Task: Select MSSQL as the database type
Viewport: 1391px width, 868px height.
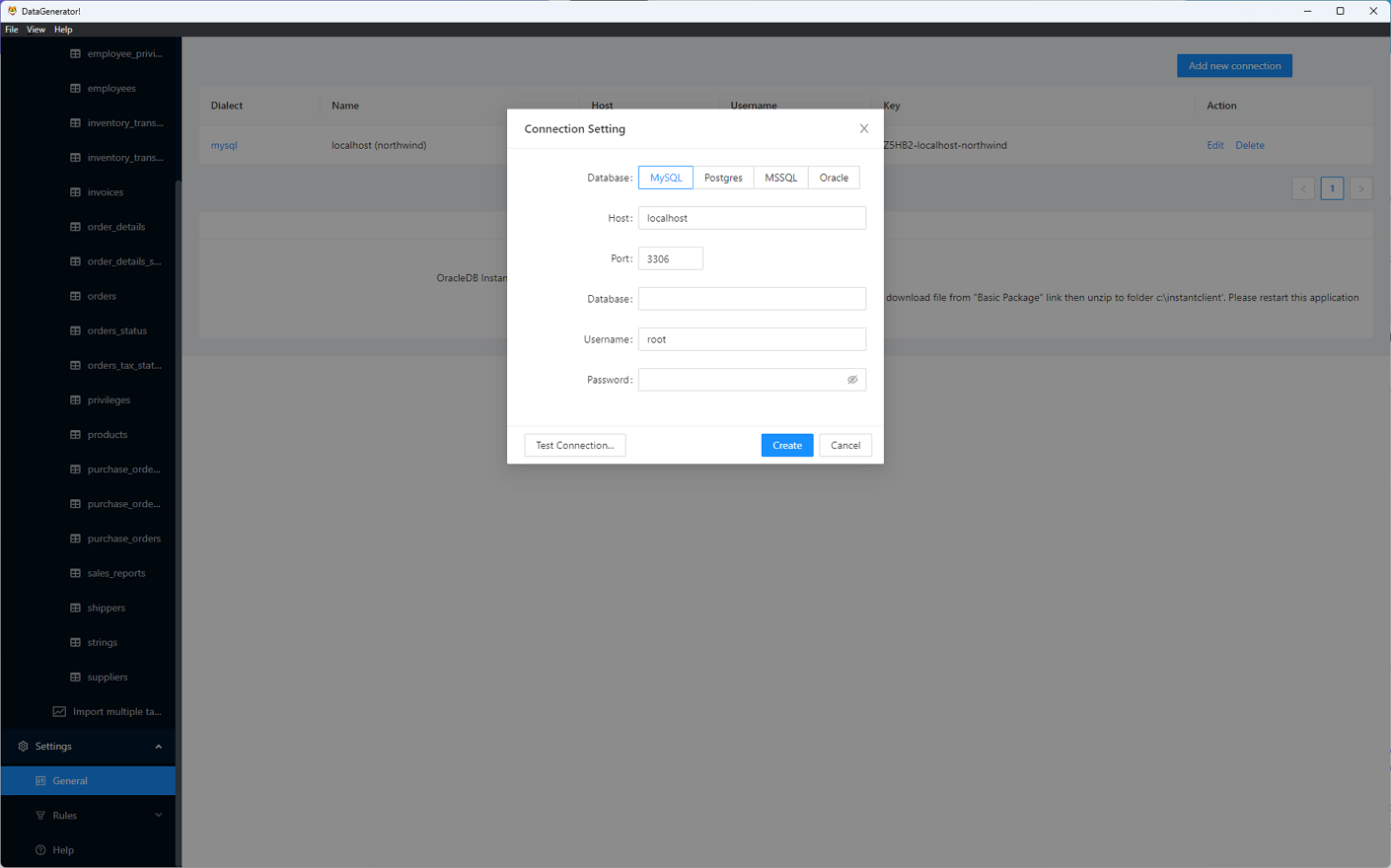Action: [780, 178]
